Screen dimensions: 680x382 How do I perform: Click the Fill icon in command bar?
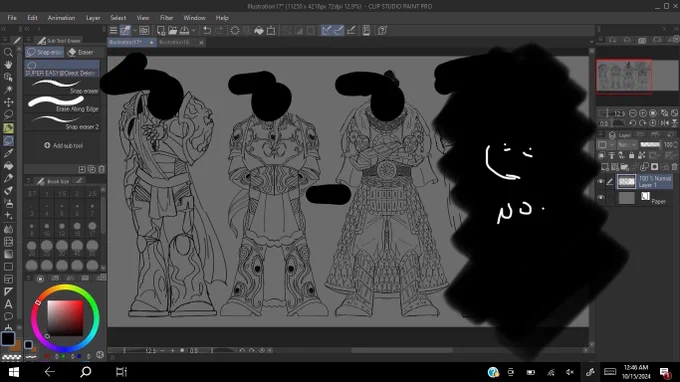click(259, 30)
